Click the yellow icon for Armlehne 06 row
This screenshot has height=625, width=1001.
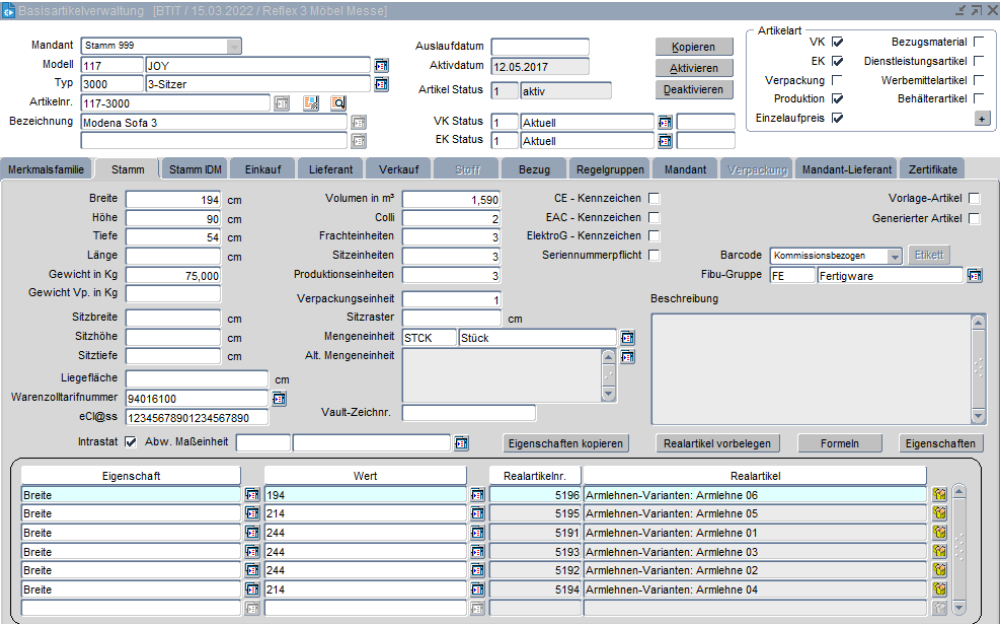tap(939, 495)
